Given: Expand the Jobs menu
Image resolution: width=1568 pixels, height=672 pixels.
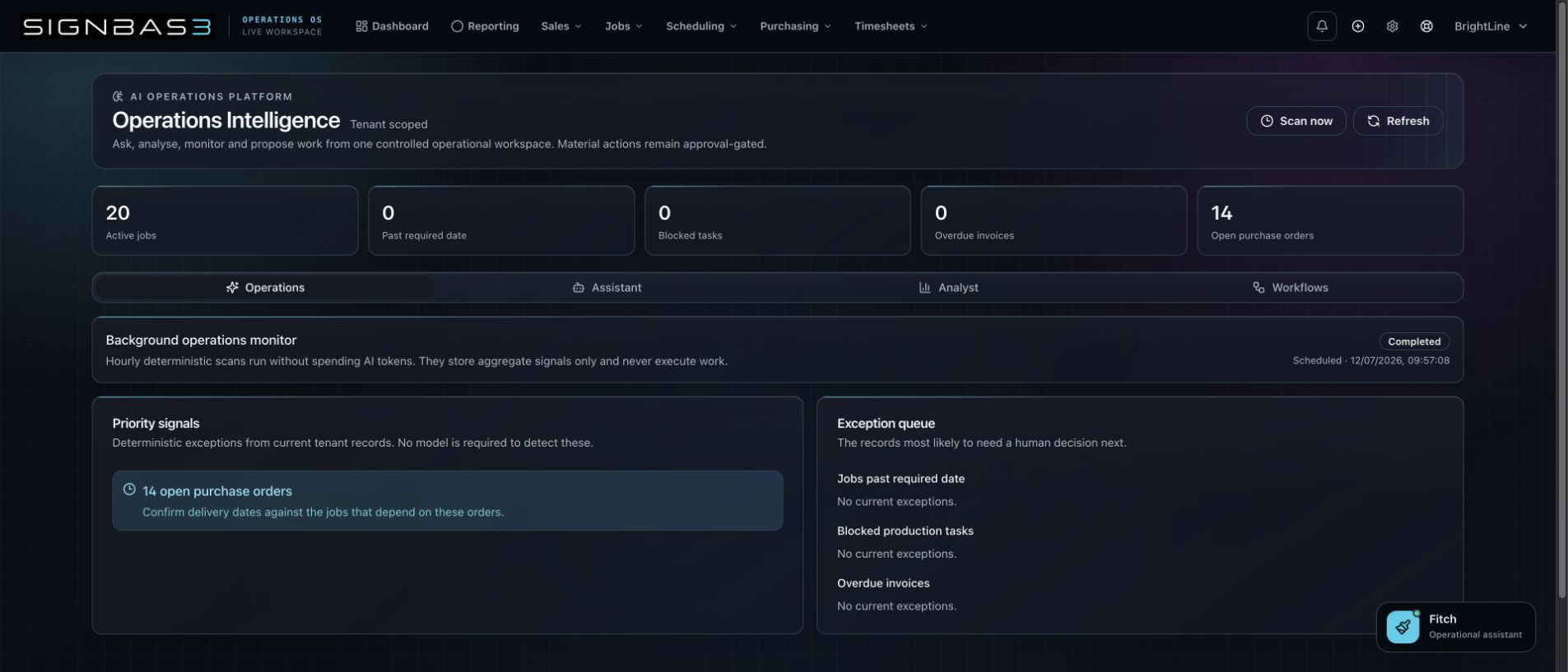Looking at the screenshot, I should 623,26.
